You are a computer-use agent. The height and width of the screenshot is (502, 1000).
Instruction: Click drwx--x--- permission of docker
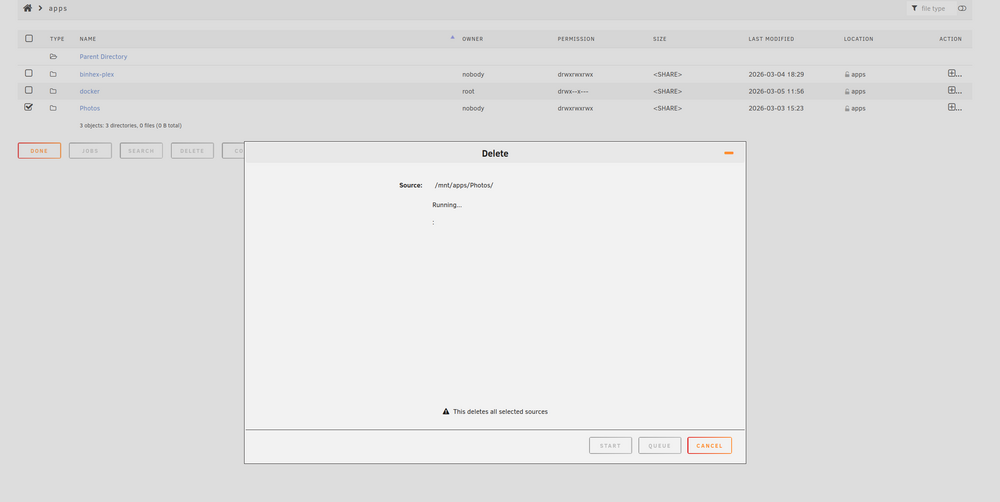(573, 91)
